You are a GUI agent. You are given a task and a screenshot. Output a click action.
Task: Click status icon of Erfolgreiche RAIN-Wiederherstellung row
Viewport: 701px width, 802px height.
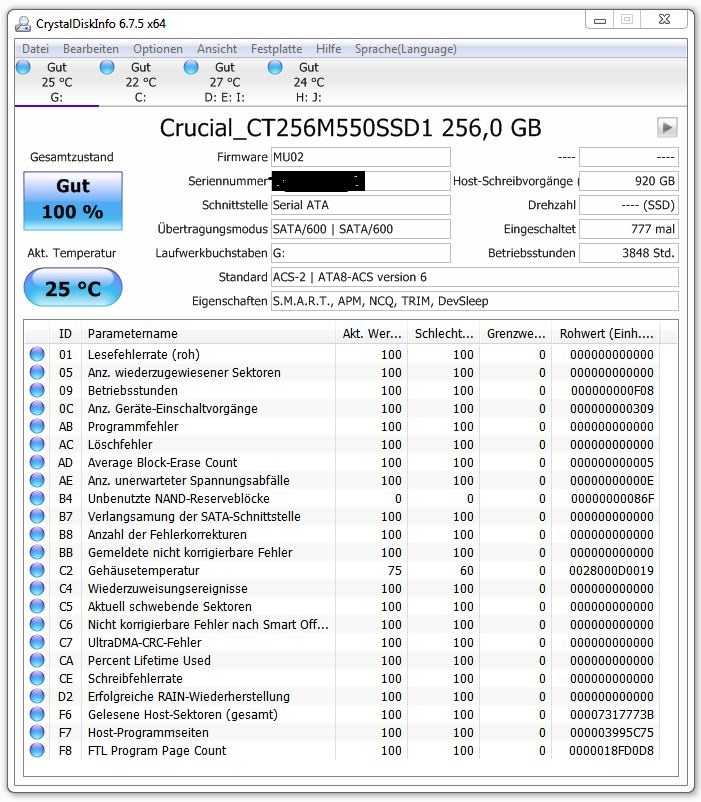[x=37, y=696]
